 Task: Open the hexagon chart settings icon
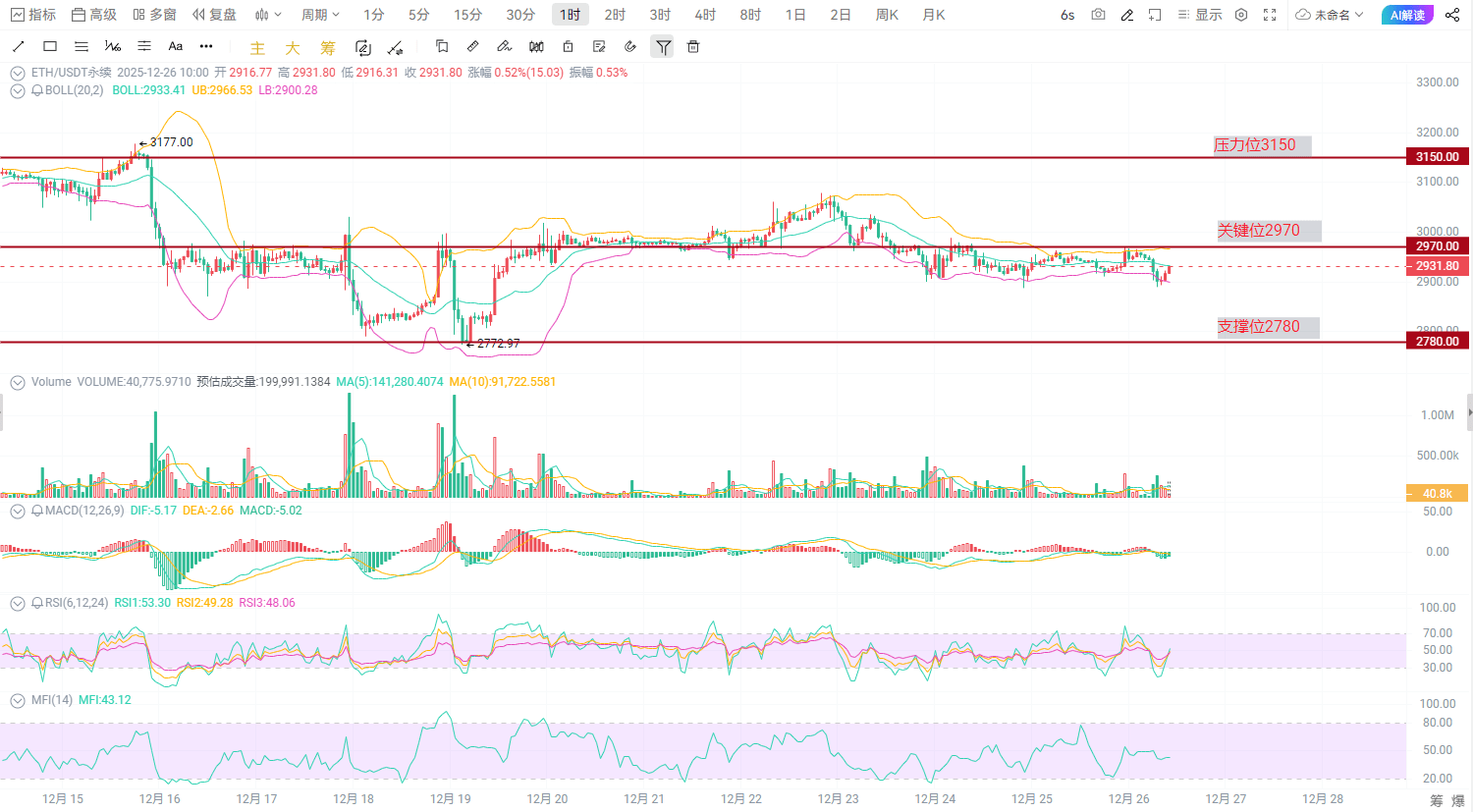pyautogui.click(x=1241, y=15)
